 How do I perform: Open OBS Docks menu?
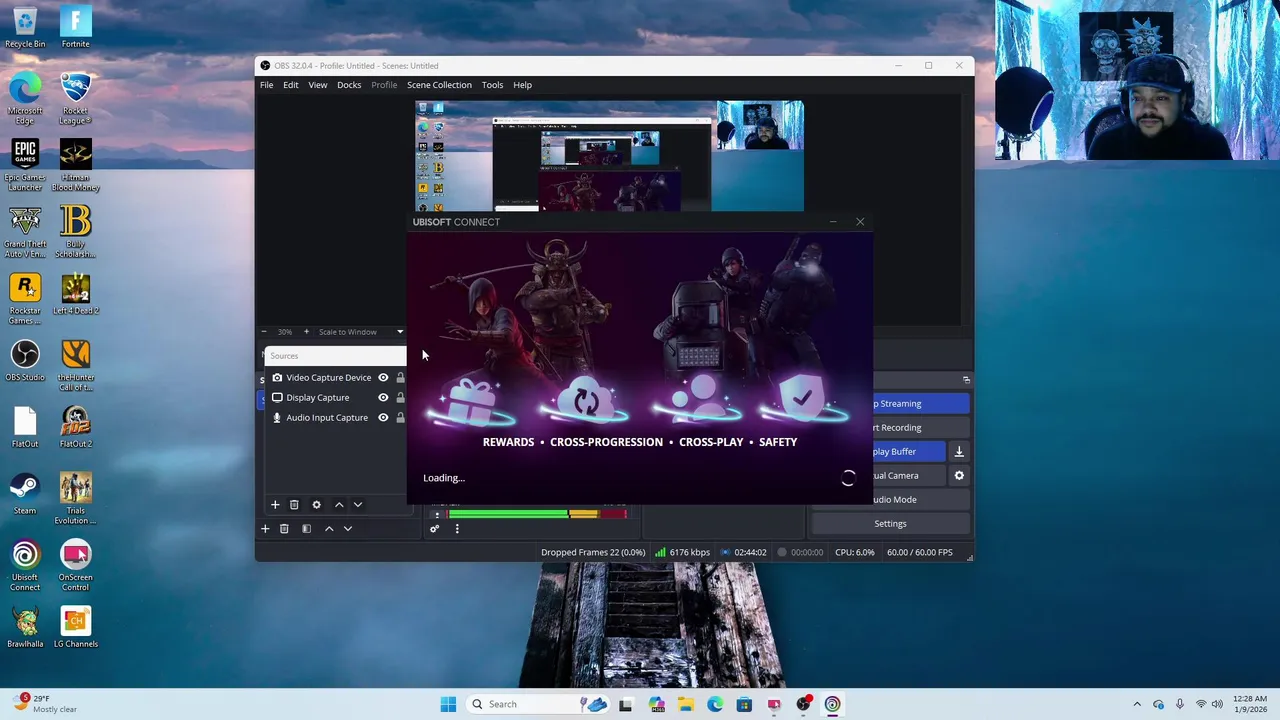pyautogui.click(x=349, y=85)
